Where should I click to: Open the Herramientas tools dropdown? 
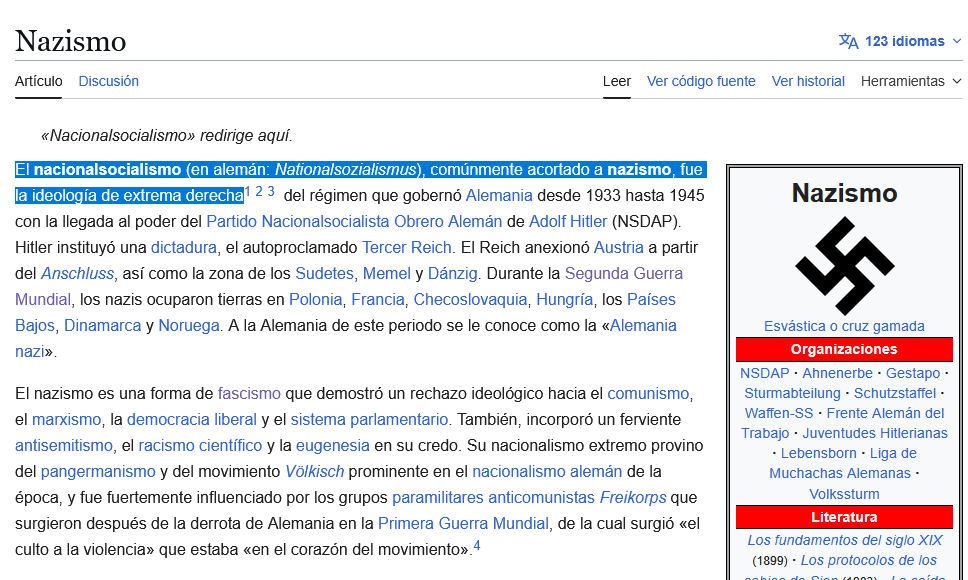[911, 81]
